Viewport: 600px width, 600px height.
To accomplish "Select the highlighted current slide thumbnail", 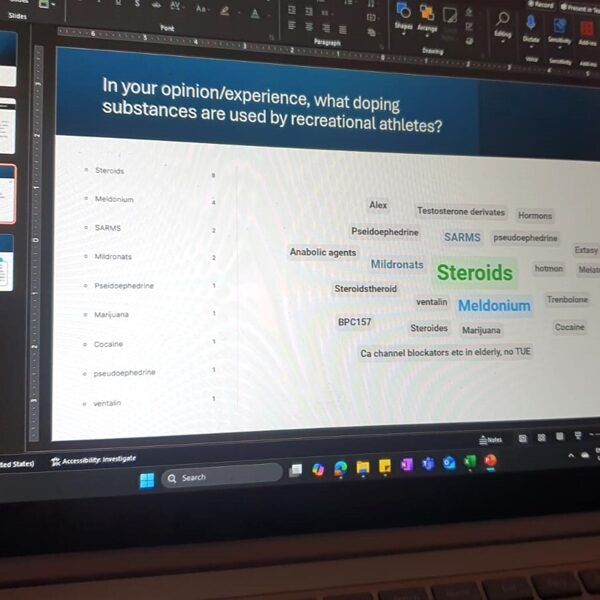I will point(7,193).
